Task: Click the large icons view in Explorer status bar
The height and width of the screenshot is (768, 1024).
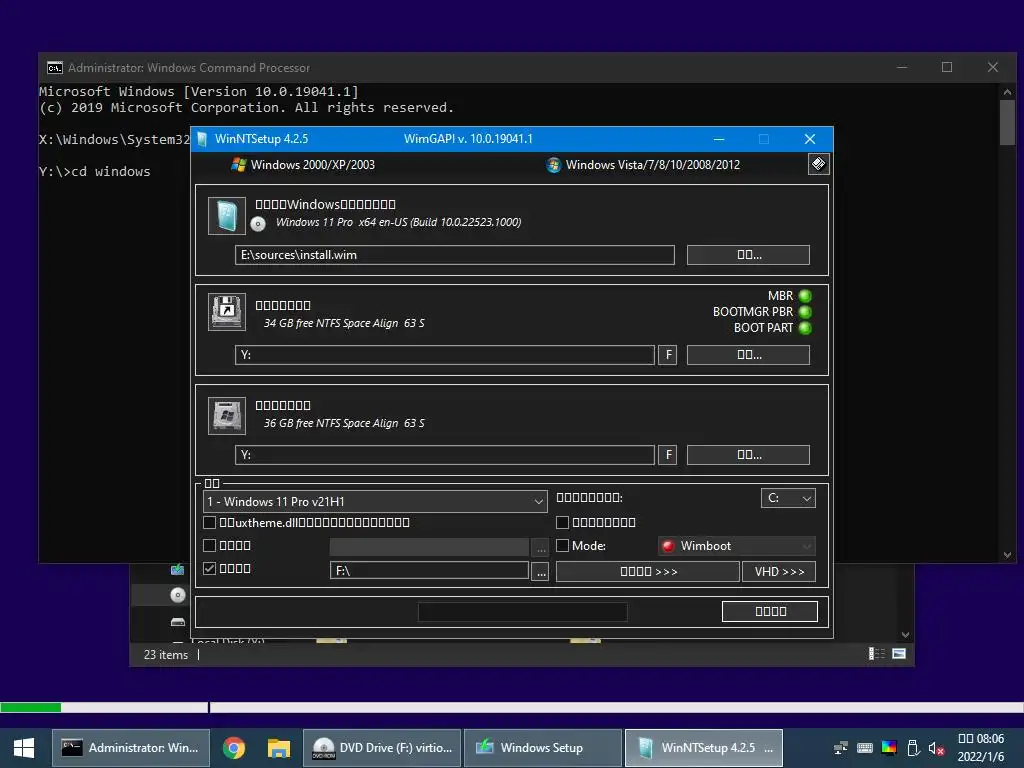Action: coord(899,654)
